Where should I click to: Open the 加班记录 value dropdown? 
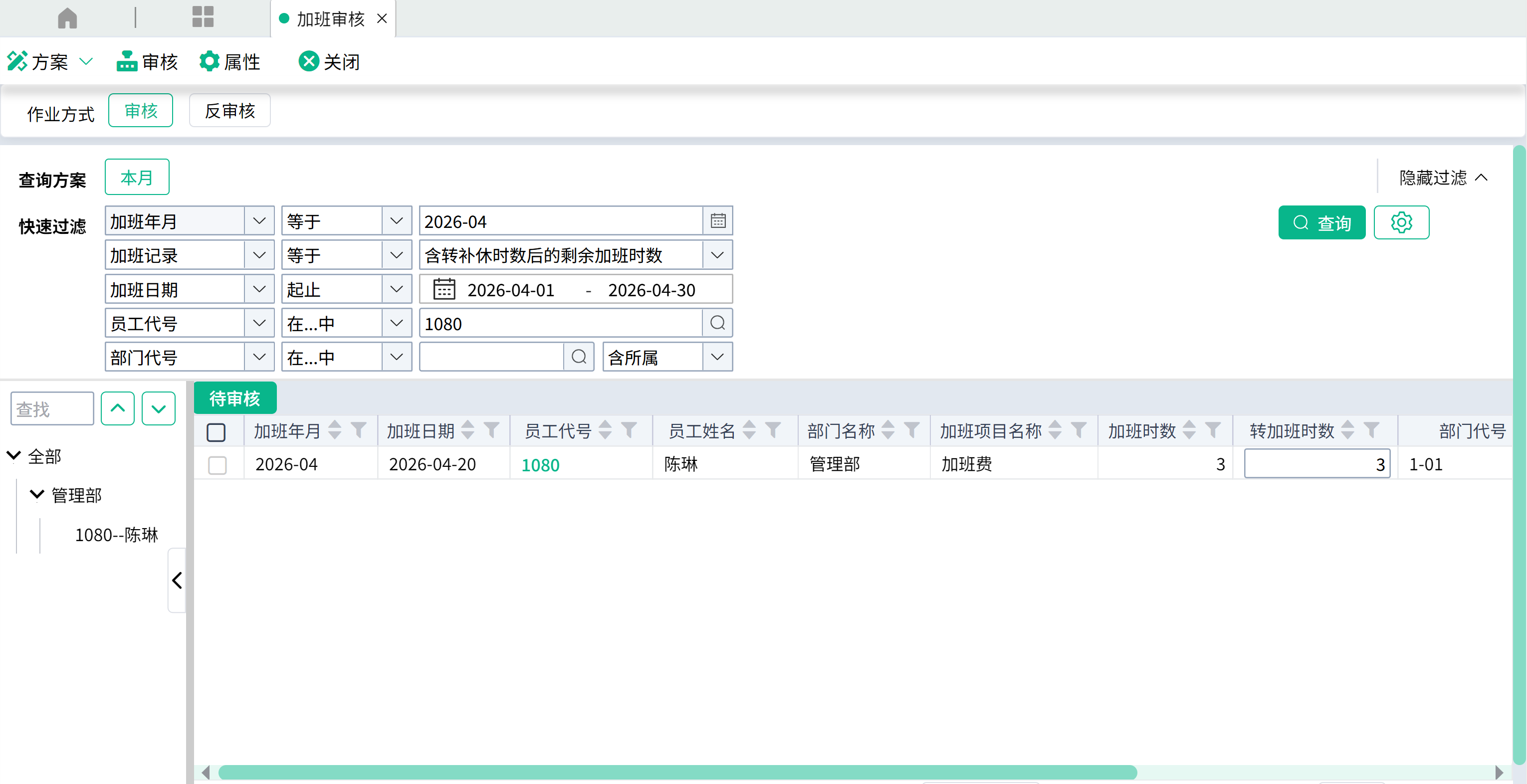717,255
